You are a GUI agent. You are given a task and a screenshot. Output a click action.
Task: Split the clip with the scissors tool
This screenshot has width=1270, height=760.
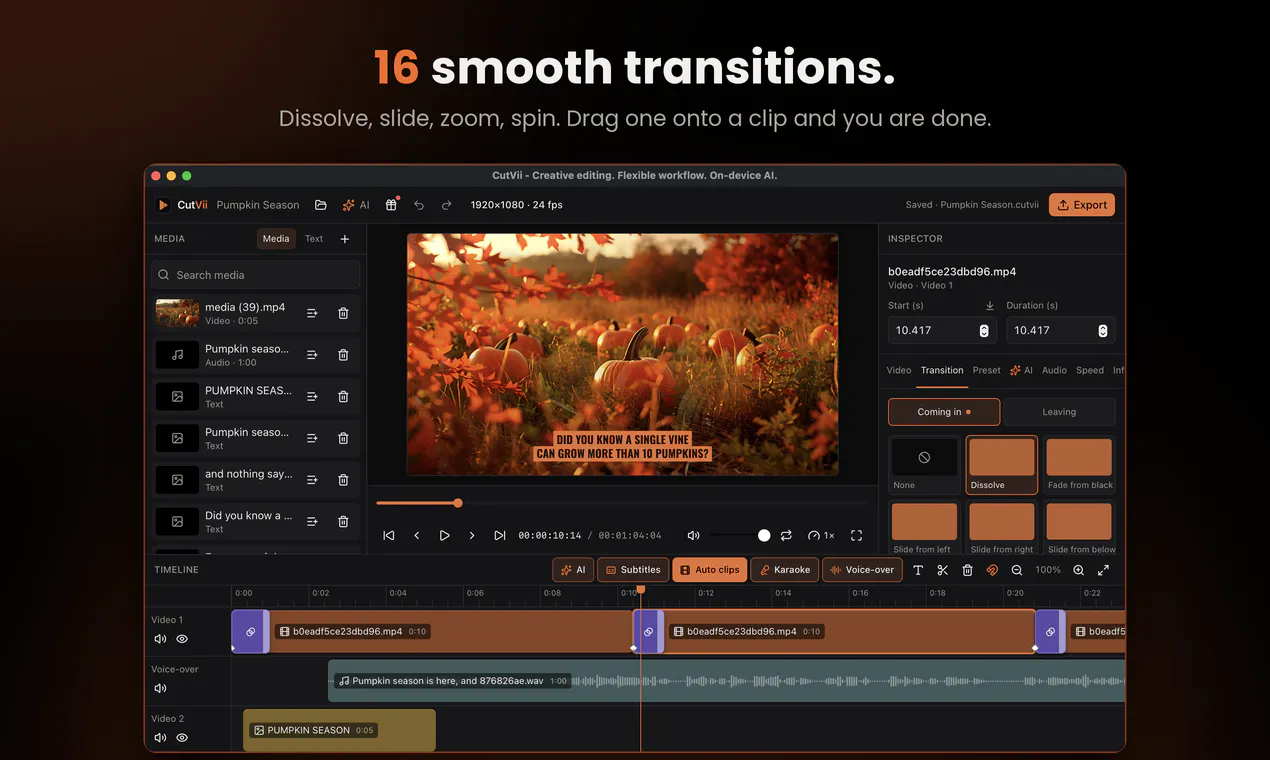pos(942,570)
